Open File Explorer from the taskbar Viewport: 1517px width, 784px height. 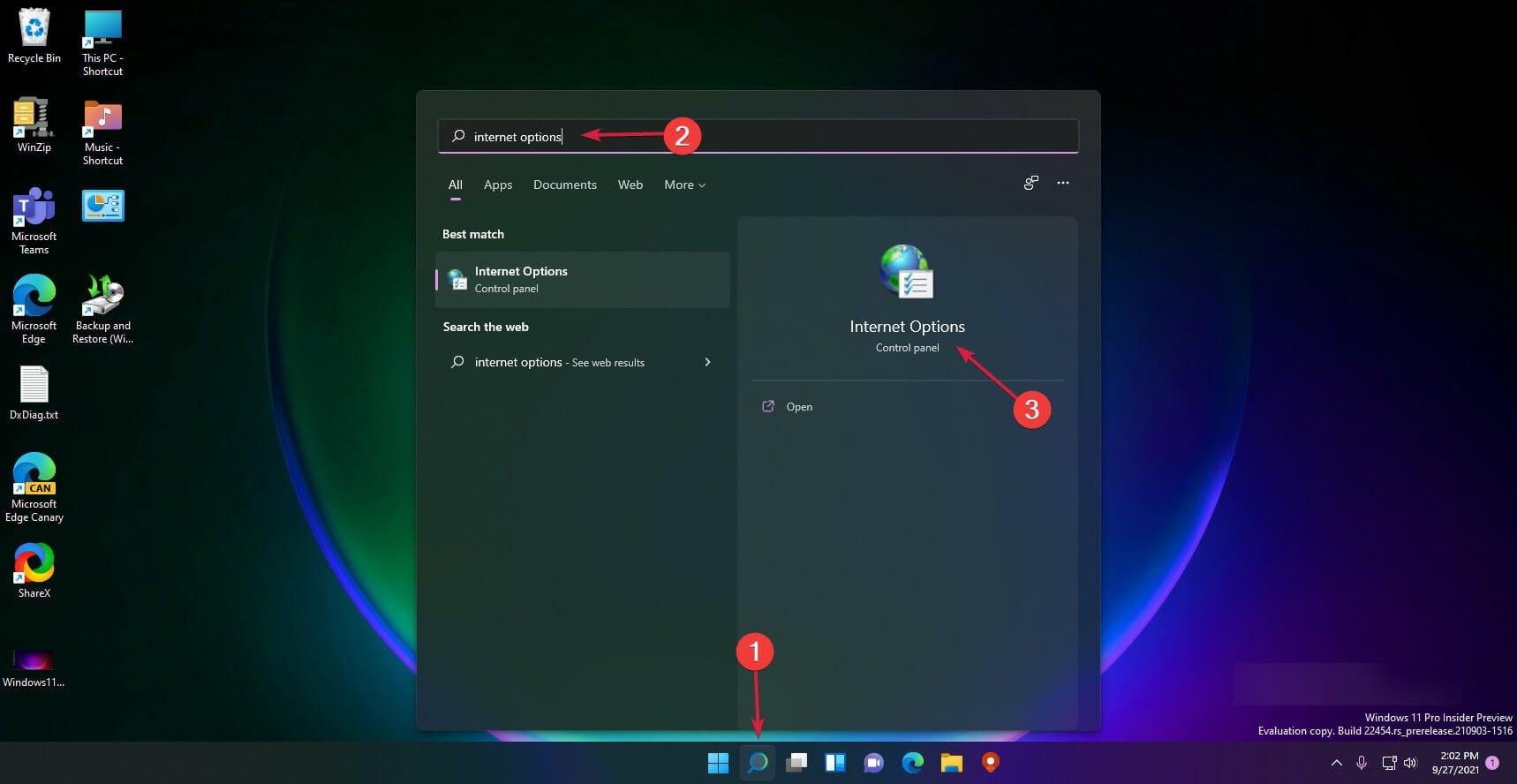[x=952, y=763]
